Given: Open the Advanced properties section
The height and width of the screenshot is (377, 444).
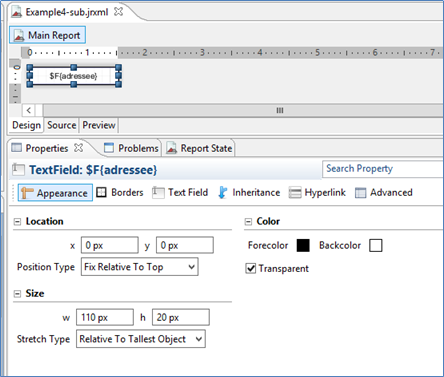Looking at the screenshot, I should click(384, 193).
